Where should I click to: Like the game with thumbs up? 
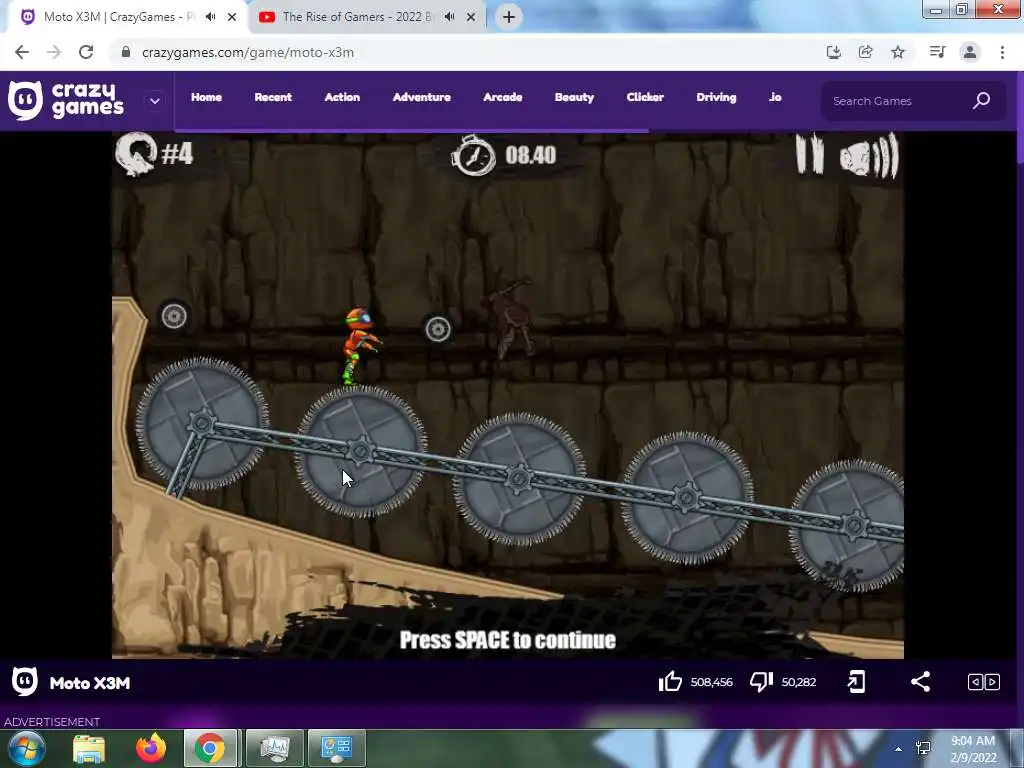[670, 682]
